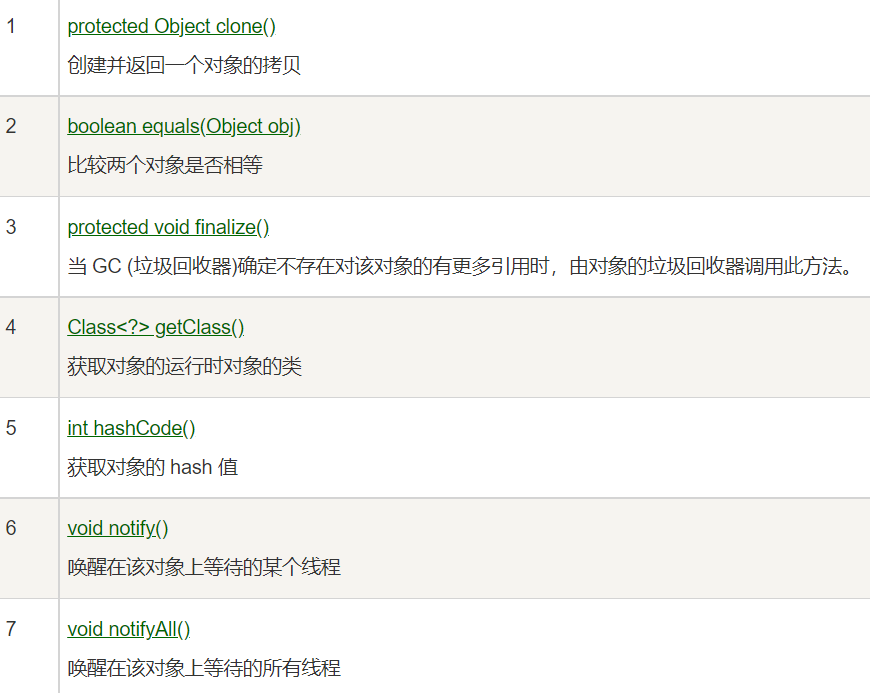Follow the Class<?> getClass() link

(x=156, y=327)
